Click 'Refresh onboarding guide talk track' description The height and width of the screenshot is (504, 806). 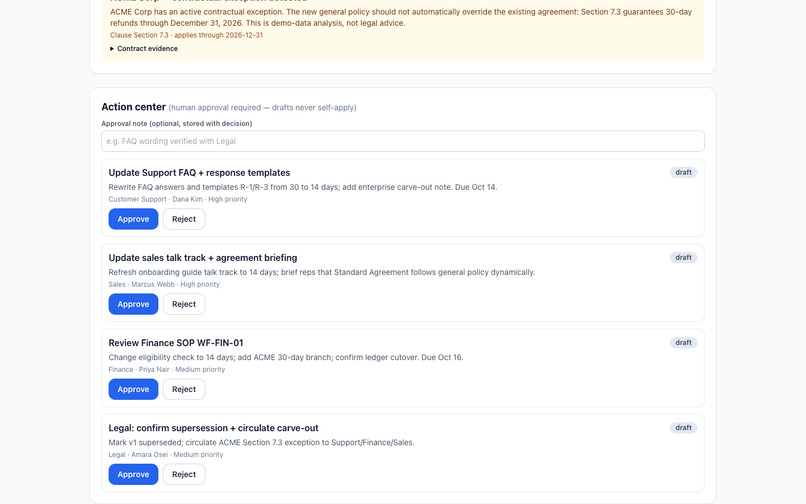[x=322, y=272]
